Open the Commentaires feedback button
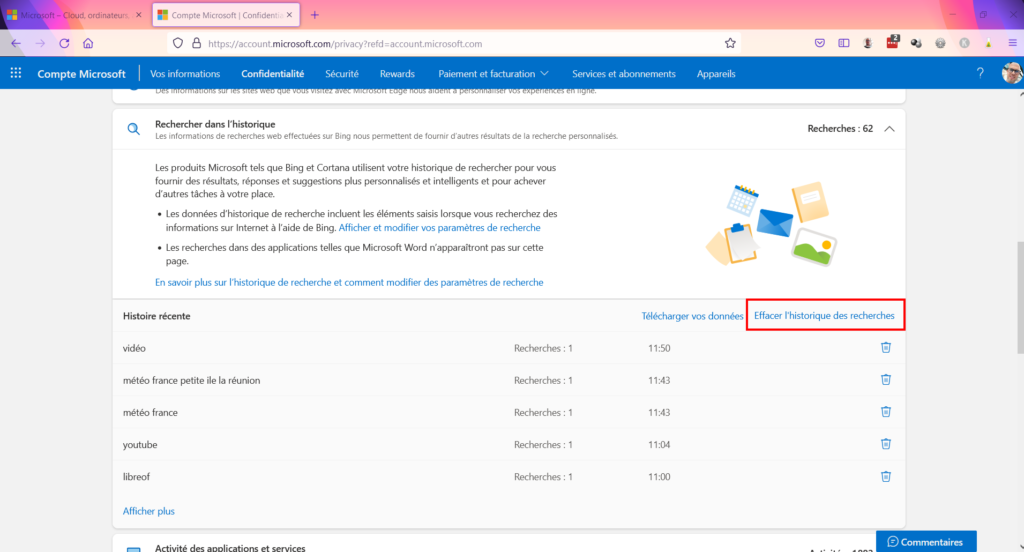This screenshot has width=1024, height=552. 926,542
